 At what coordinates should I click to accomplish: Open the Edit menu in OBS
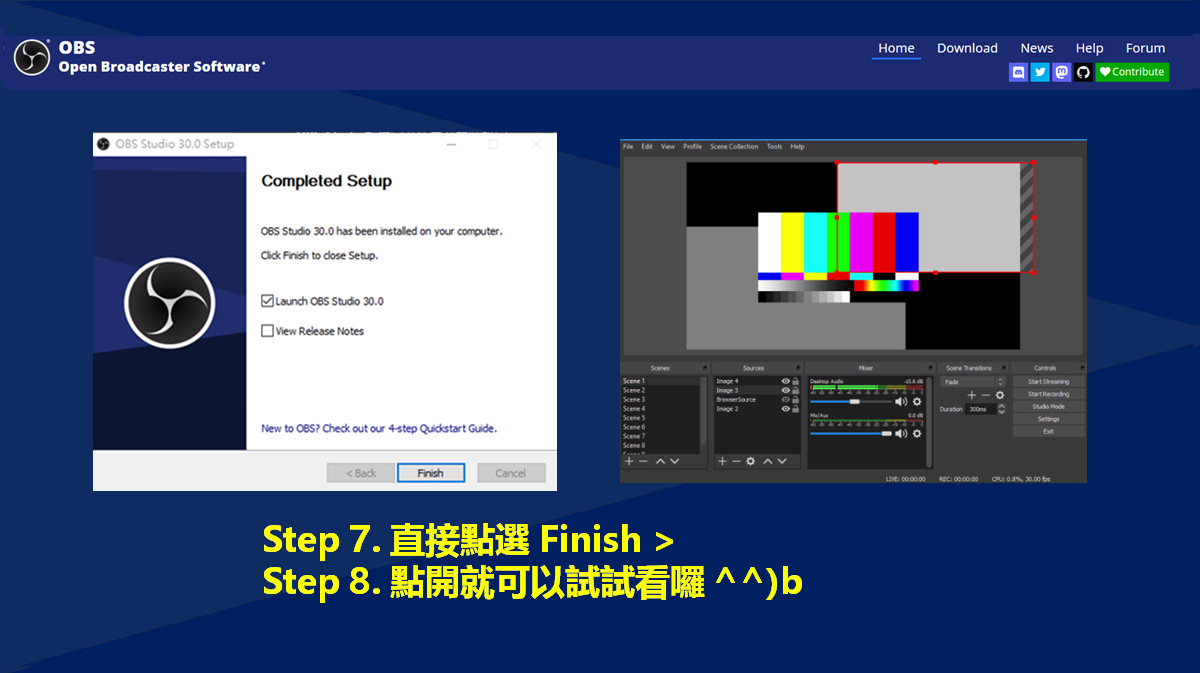coord(647,147)
